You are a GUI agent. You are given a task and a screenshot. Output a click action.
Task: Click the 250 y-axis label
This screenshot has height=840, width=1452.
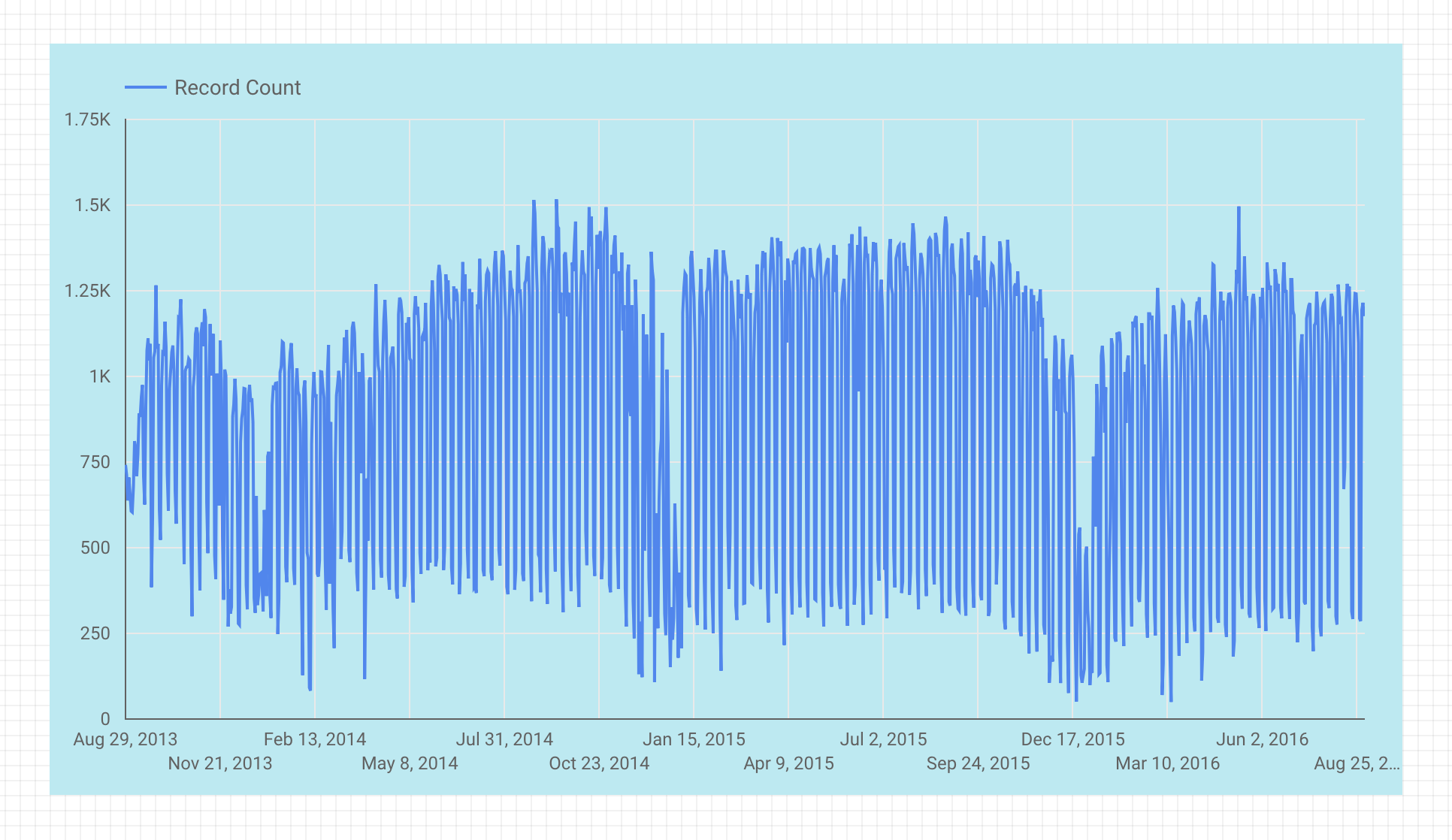coord(95,633)
